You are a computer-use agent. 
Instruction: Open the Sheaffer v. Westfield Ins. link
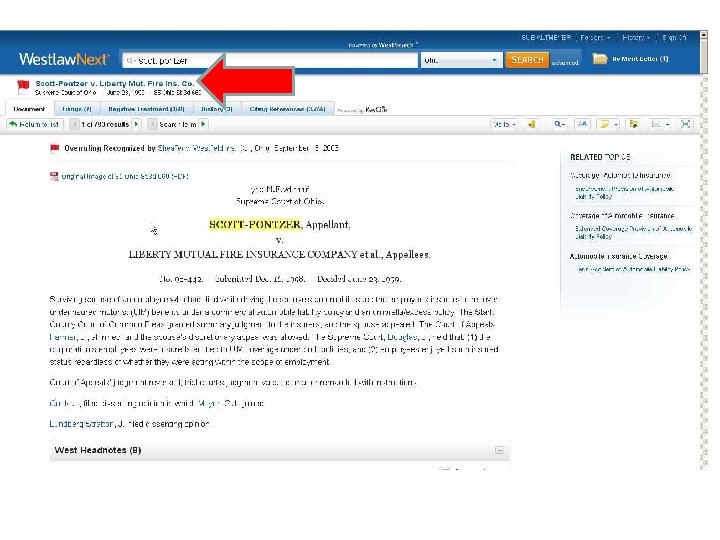point(204,148)
